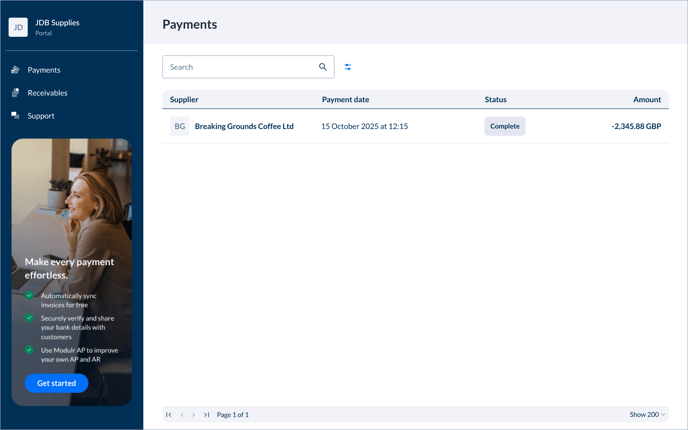
Task: Click the Complete status badge
Action: [x=505, y=126]
